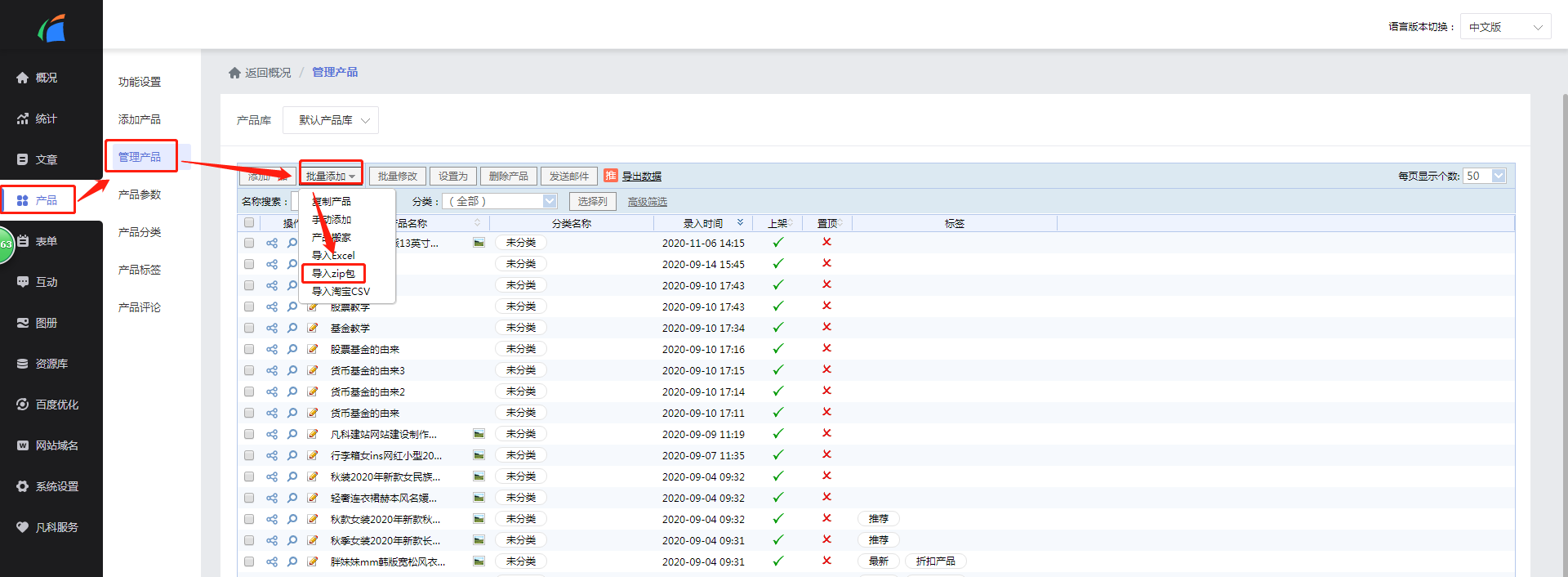
Task: Click the red 推 icon beside 导出数据
Action: click(611, 176)
